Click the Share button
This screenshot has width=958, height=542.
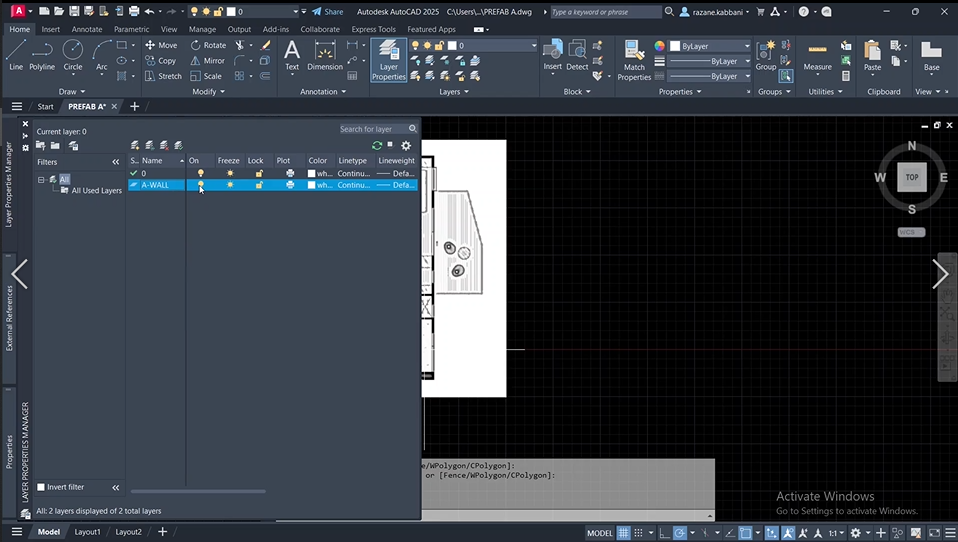tap(327, 12)
